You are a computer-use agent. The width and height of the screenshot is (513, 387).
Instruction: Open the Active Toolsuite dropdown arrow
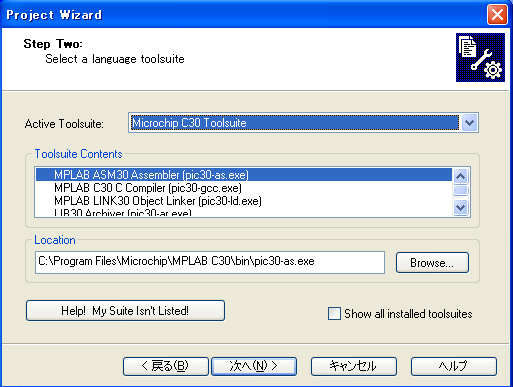[469, 123]
